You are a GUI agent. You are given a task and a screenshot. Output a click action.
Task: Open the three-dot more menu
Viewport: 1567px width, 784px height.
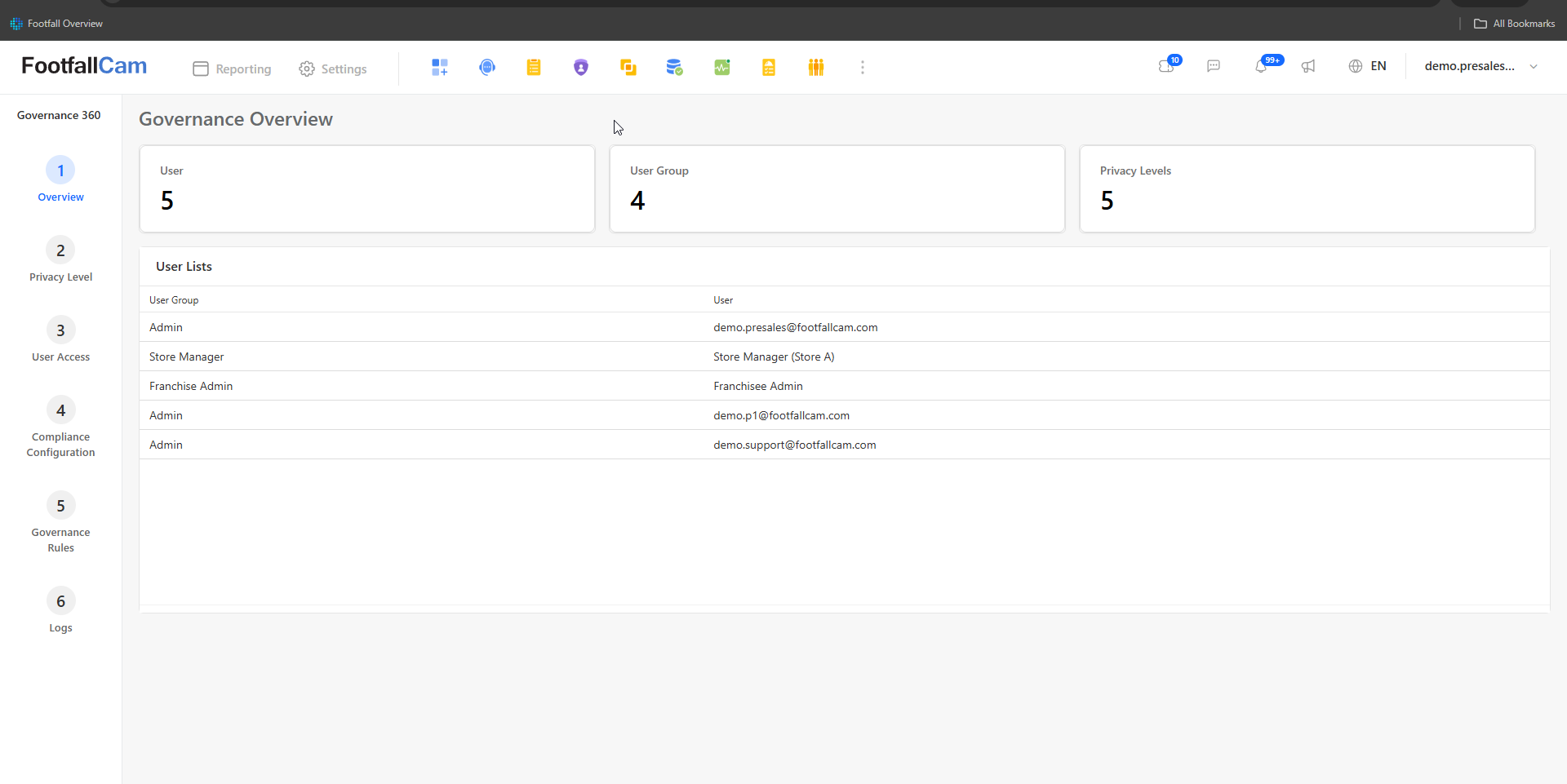click(x=863, y=67)
